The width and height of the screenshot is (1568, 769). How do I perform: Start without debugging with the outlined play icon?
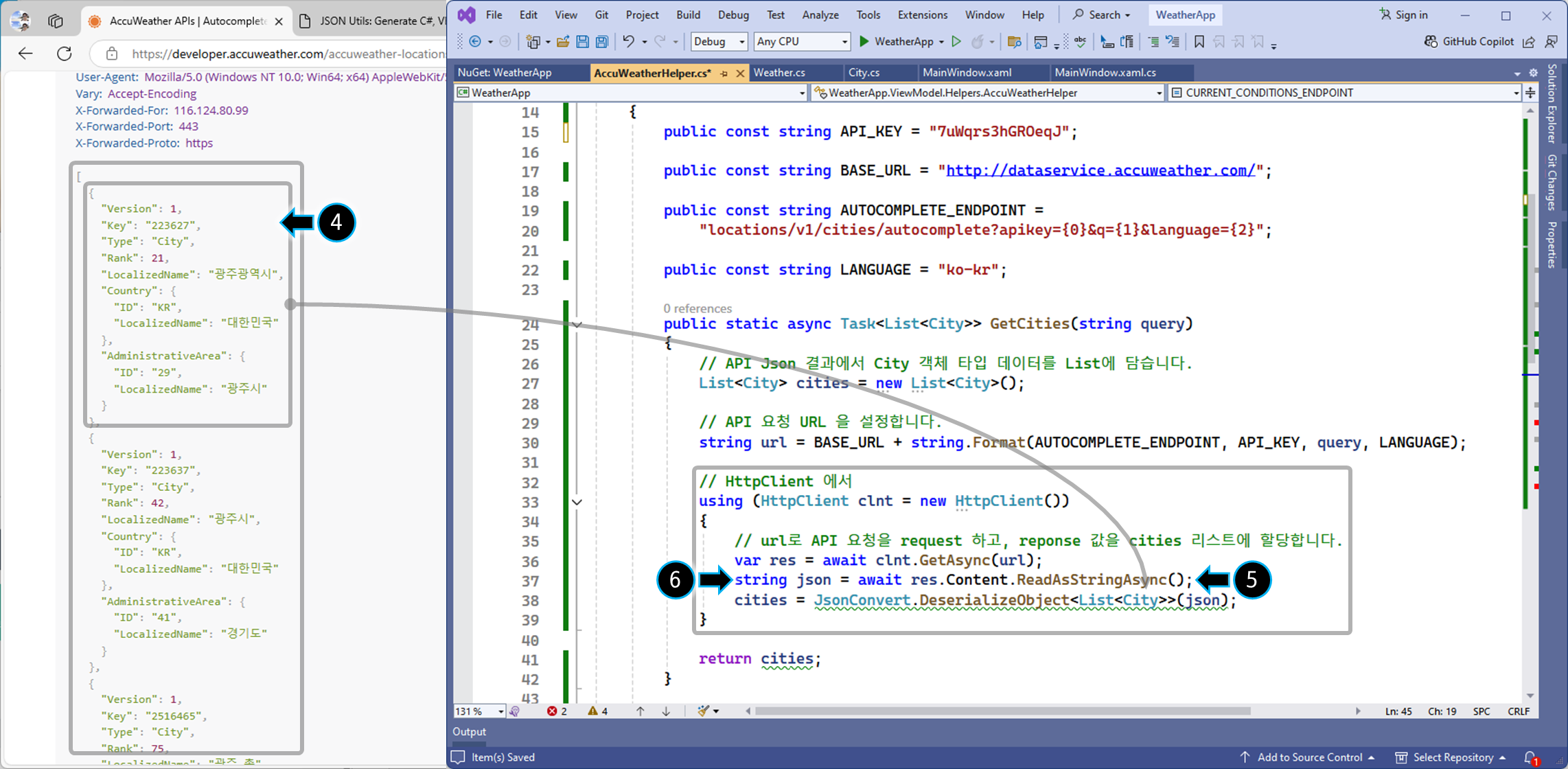coord(956,42)
